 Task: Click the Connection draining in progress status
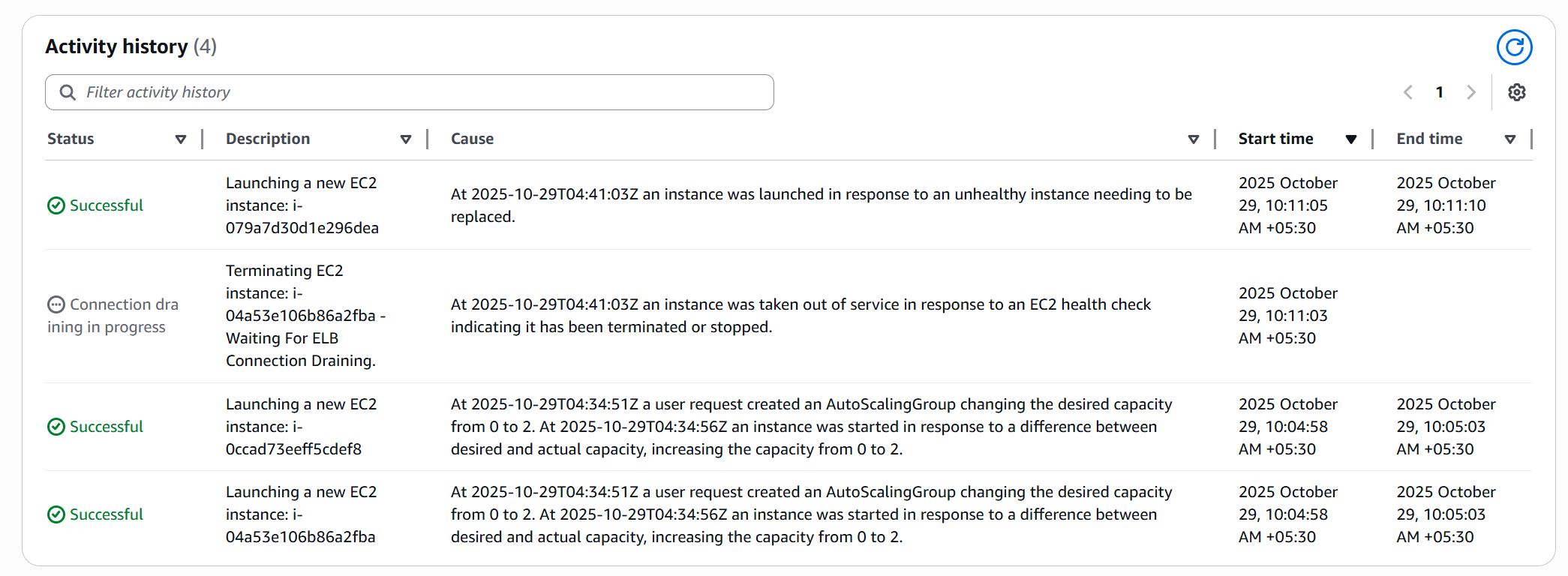coord(114,316)
